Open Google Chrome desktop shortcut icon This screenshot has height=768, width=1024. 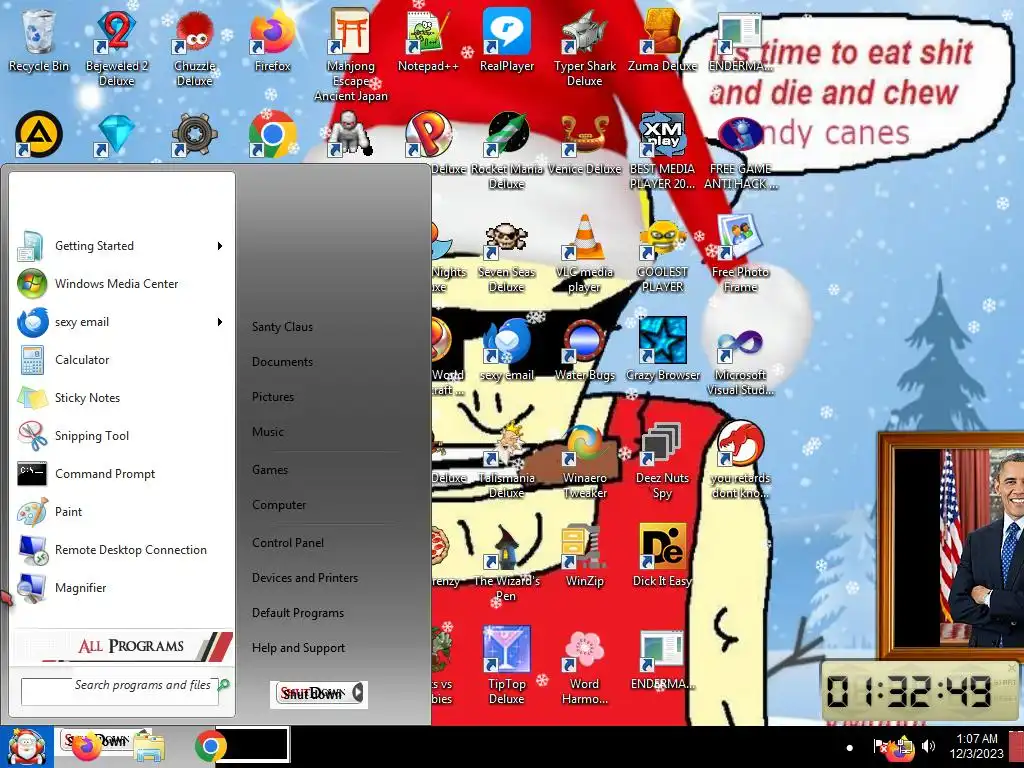tap(272, 135)
